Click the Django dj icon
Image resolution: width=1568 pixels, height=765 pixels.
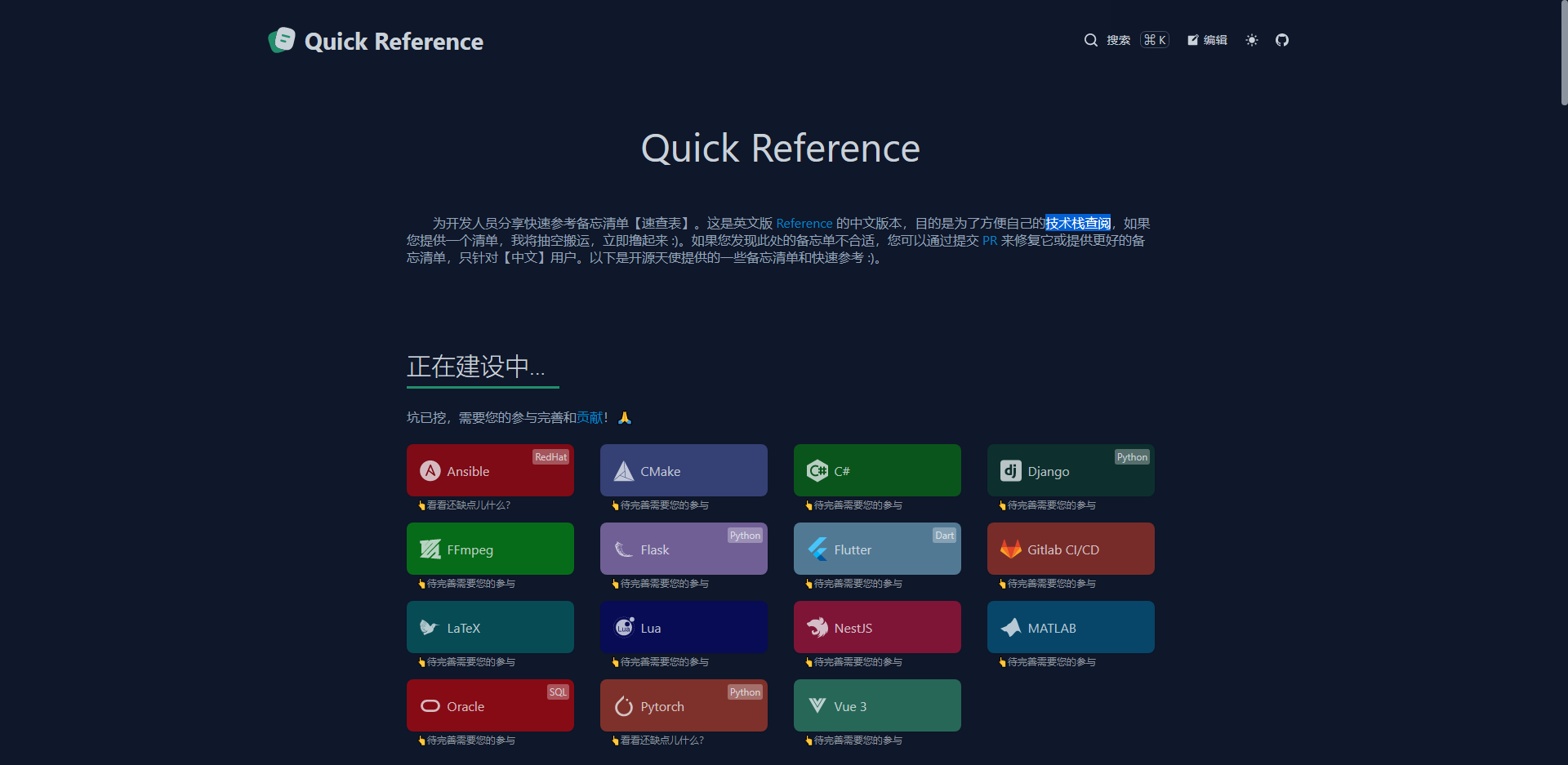click(1011, 471)
